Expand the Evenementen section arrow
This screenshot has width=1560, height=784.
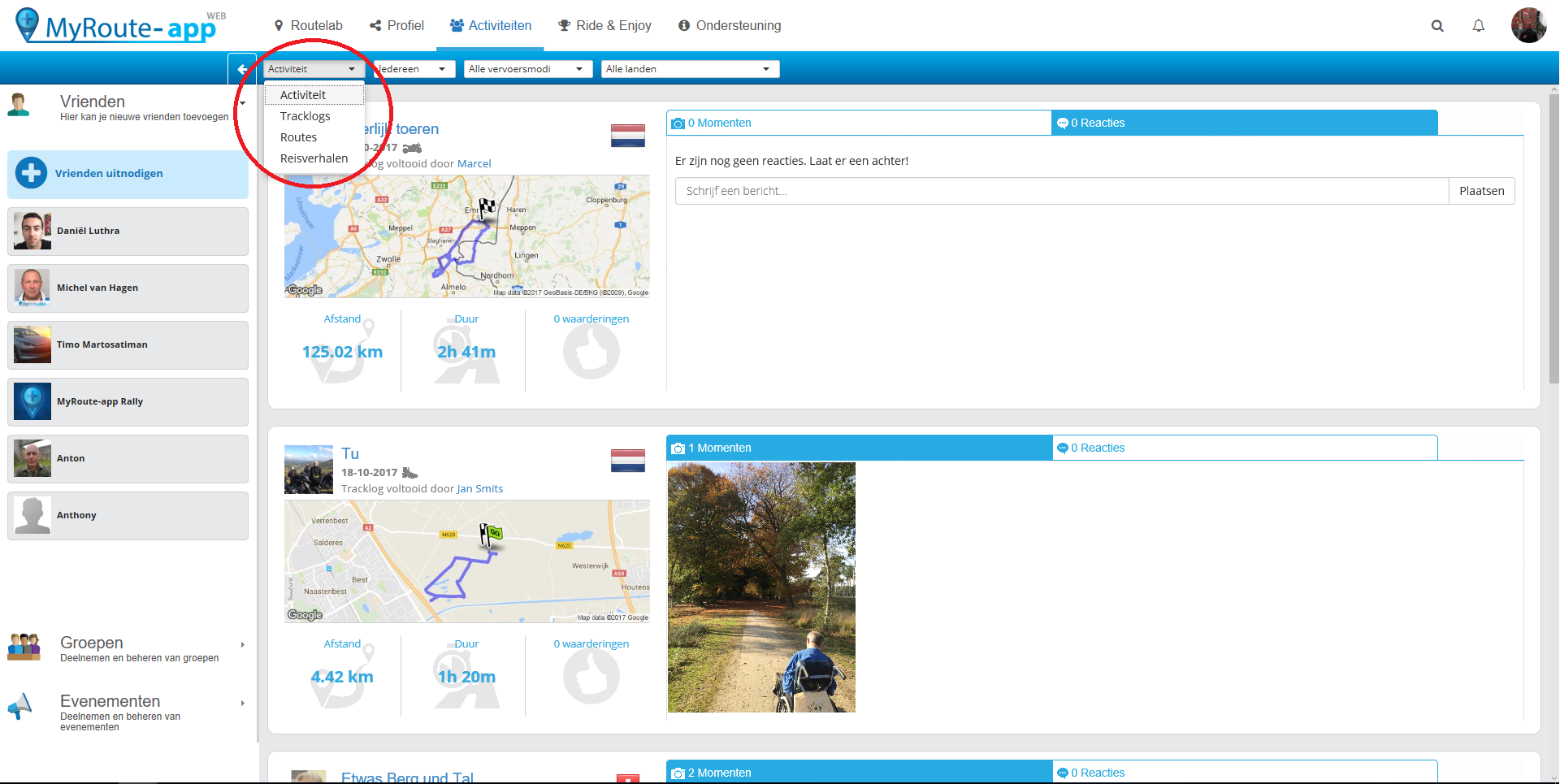(x=242, y=703)
